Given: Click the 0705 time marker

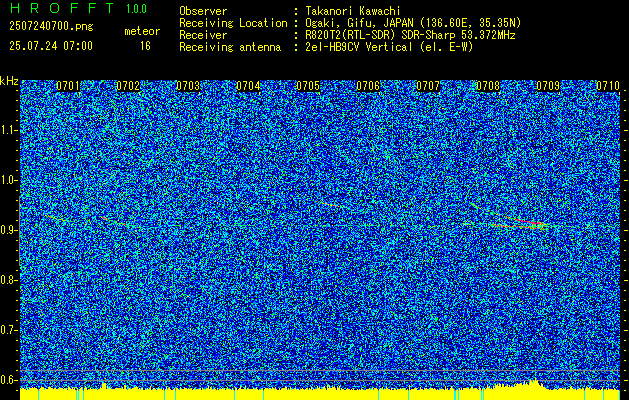Looking at the screenshot, I should tap(308, 85).
